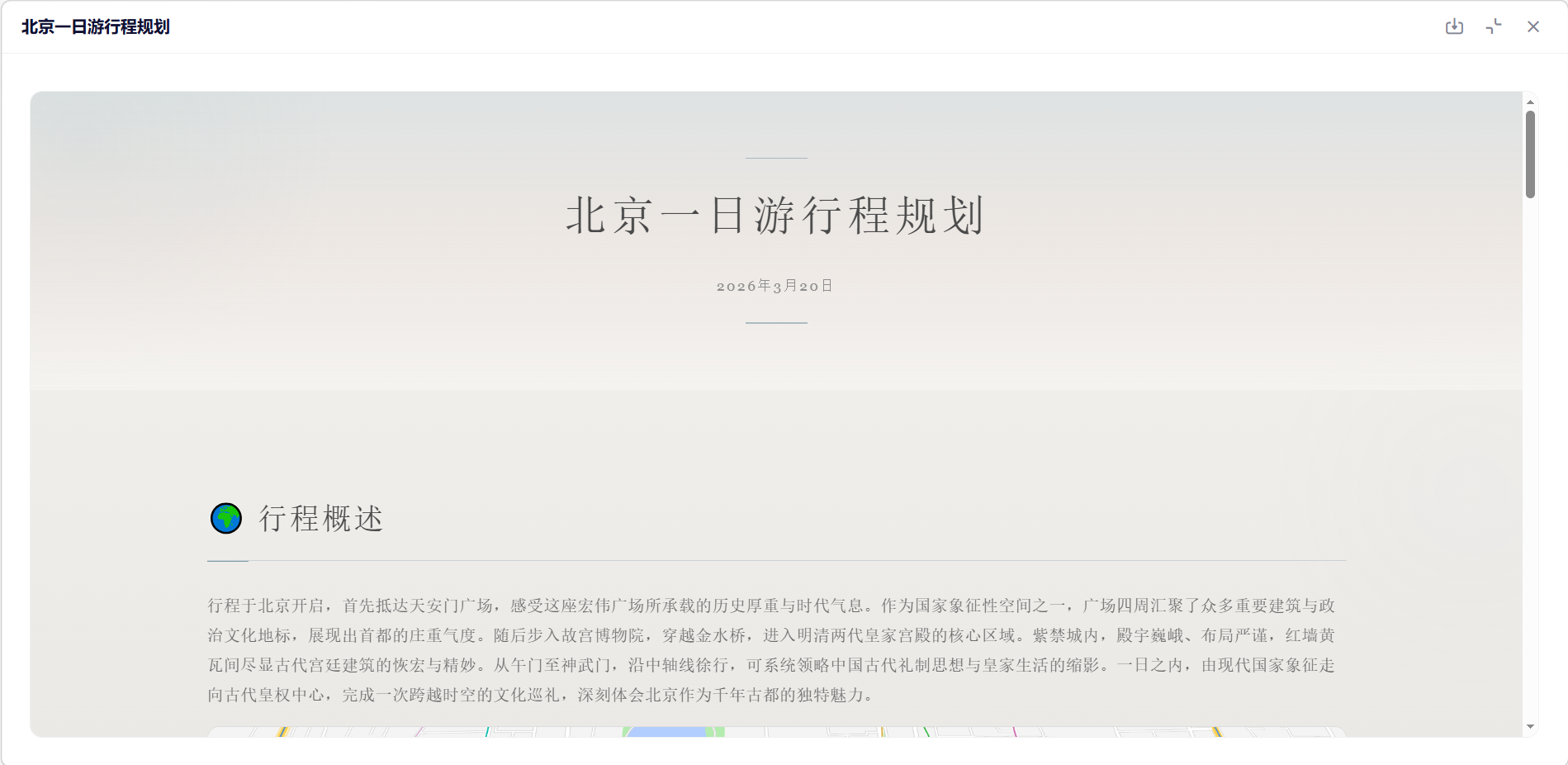Click the blue lake area on the map
The height and width of the screenshot is (765, 1568).
pyautogui.click(x=669, y=732)
